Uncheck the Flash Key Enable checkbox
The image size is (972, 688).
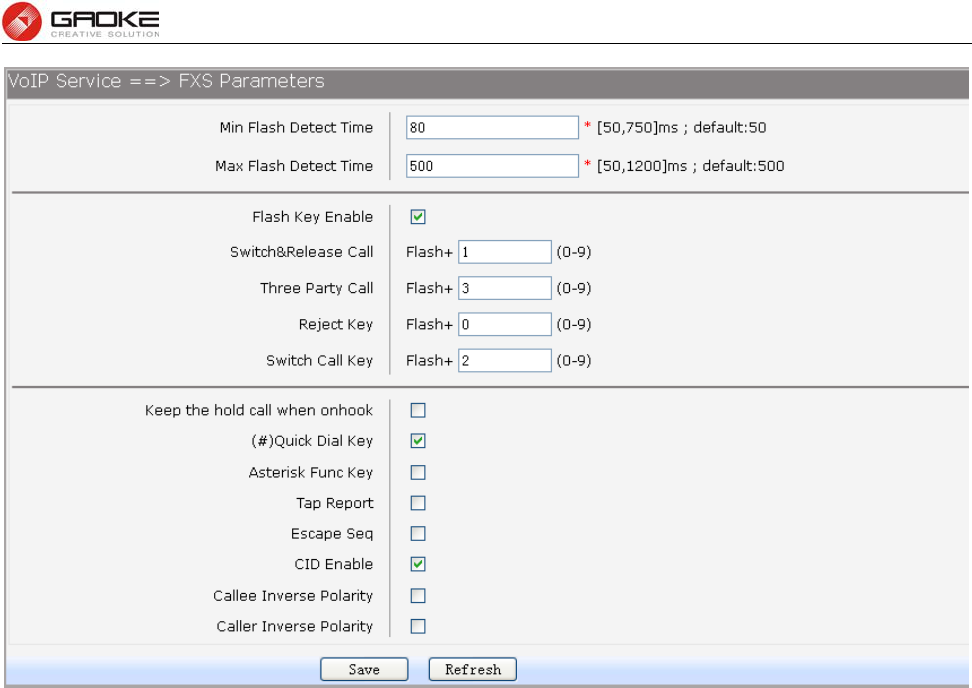[418, 217]
